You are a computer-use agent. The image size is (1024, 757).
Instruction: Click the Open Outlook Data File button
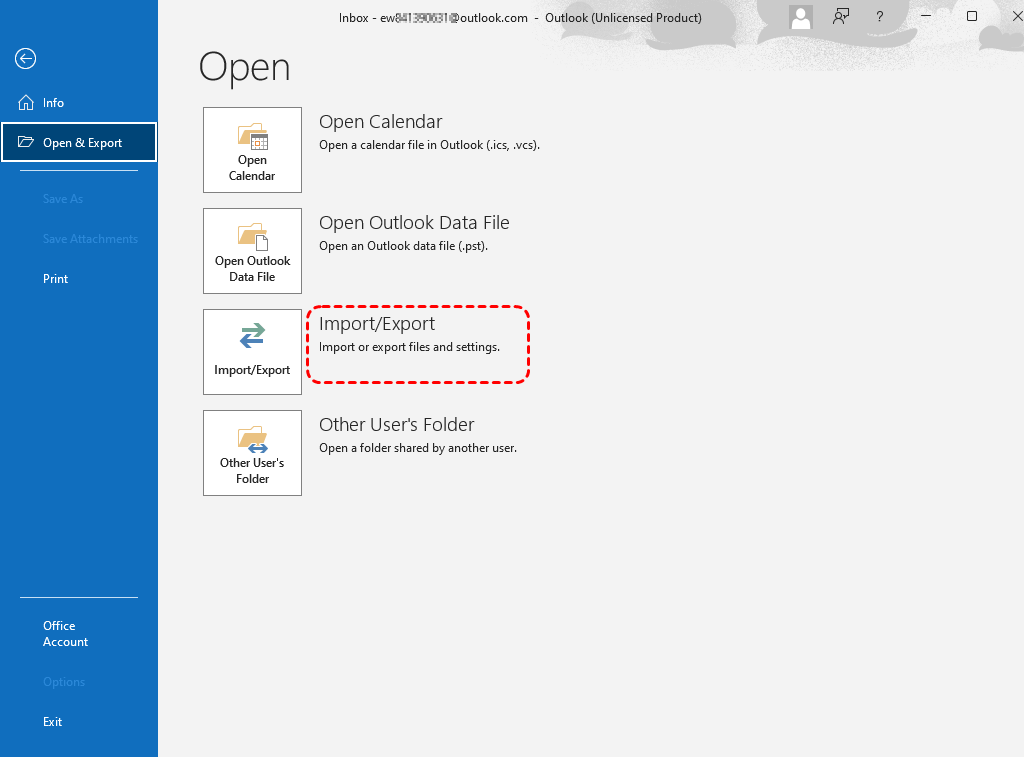[252, 251]
